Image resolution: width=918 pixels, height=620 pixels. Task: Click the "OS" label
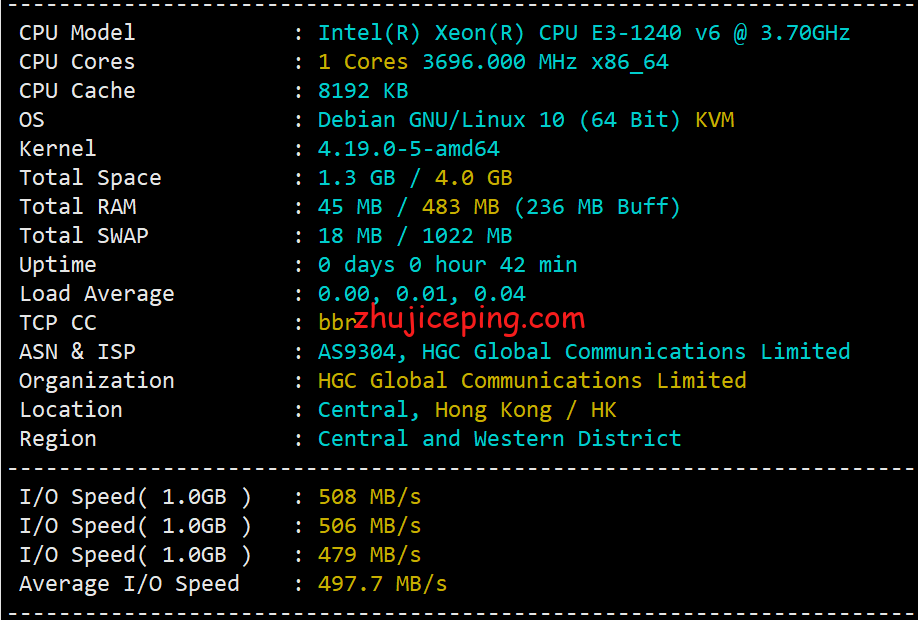pos(32,120)
